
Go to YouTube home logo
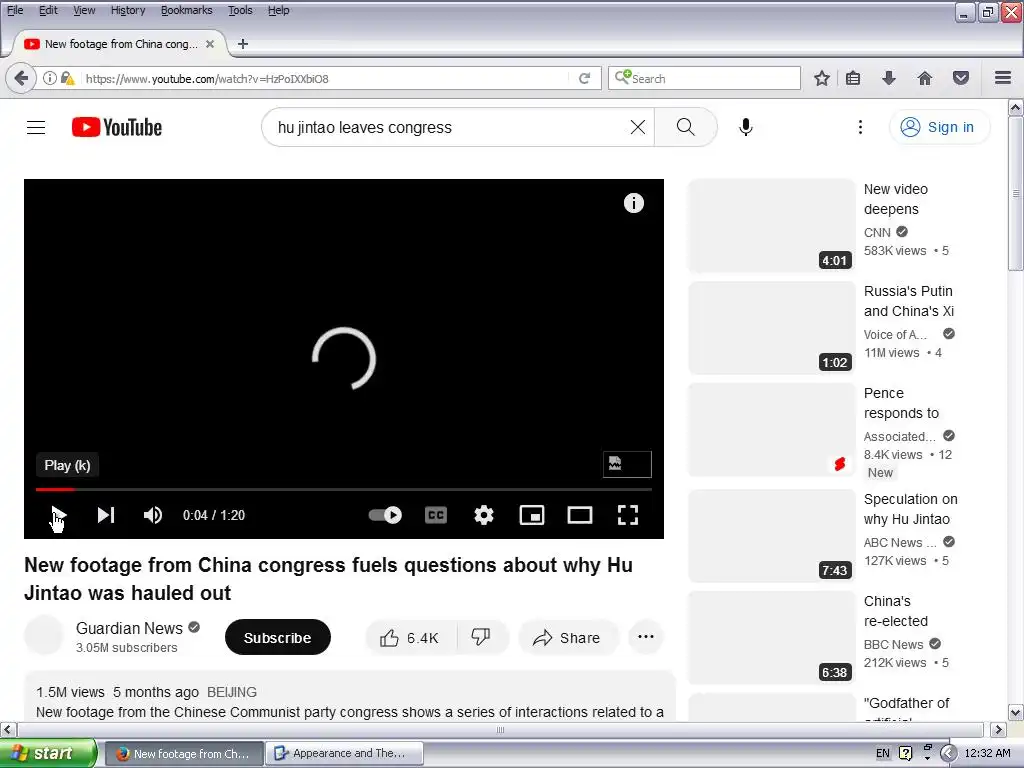117,127
